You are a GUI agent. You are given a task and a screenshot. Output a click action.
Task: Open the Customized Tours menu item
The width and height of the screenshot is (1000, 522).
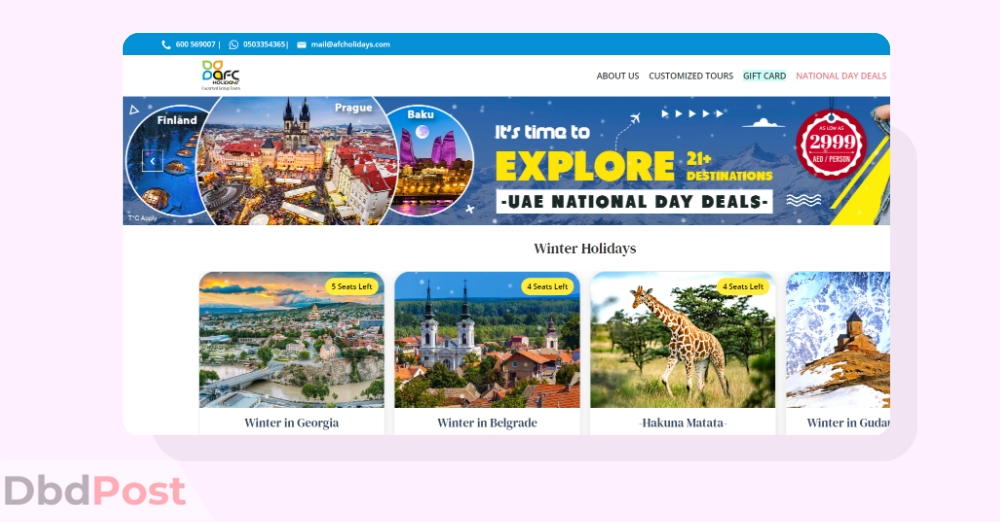click(x=691, y=76)
